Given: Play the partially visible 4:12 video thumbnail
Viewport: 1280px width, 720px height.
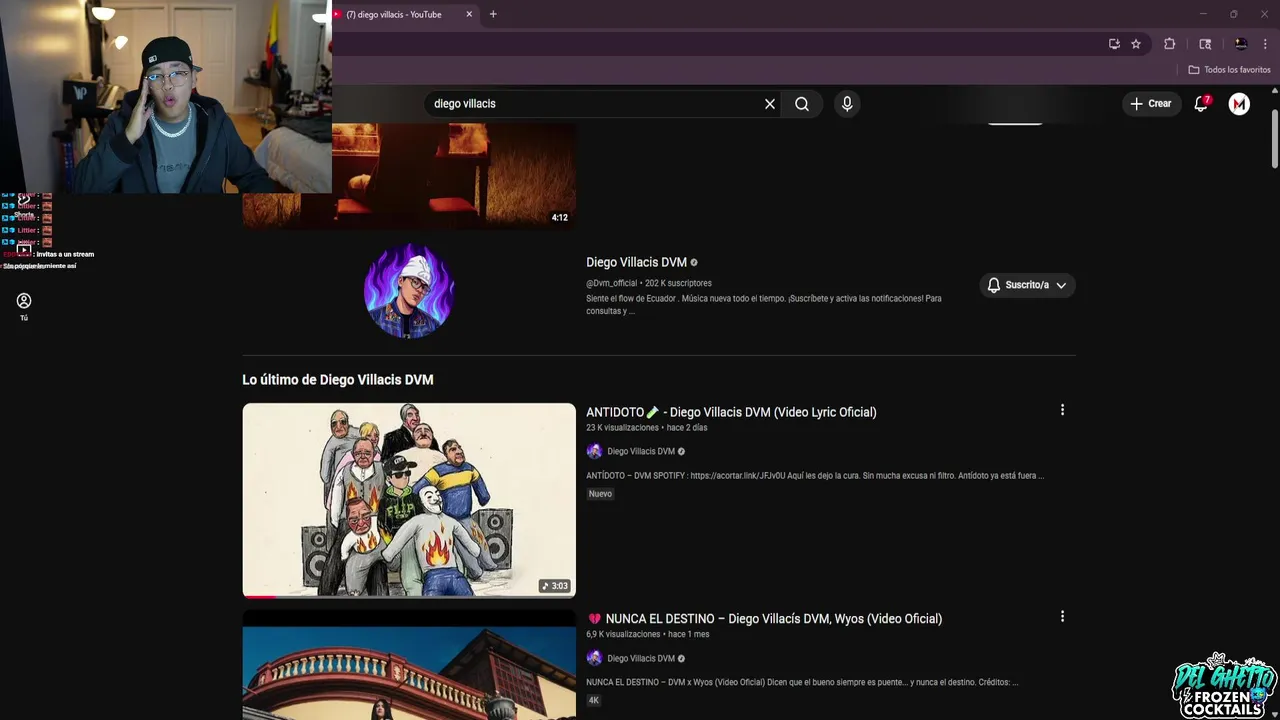Looking at the screenshot, I should [x=409, y=176].
